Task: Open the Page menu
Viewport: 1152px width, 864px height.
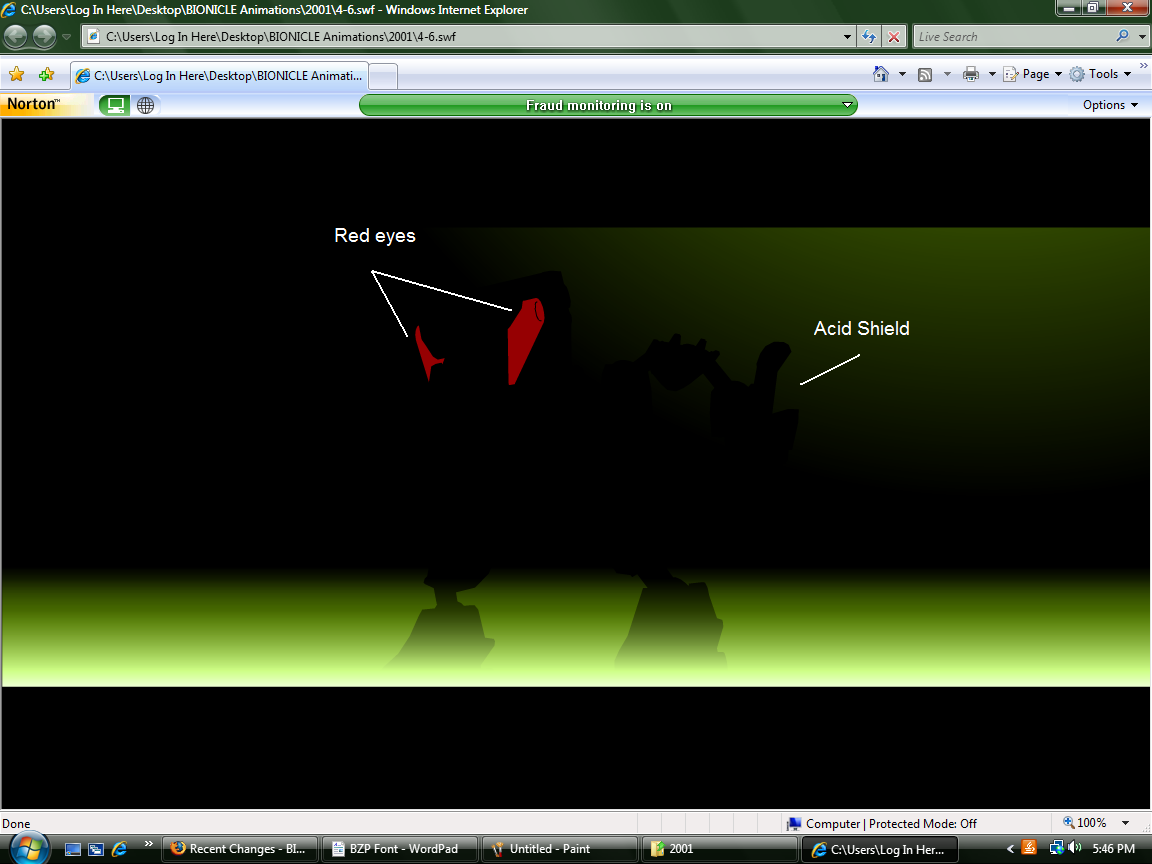Action: 1033,74
